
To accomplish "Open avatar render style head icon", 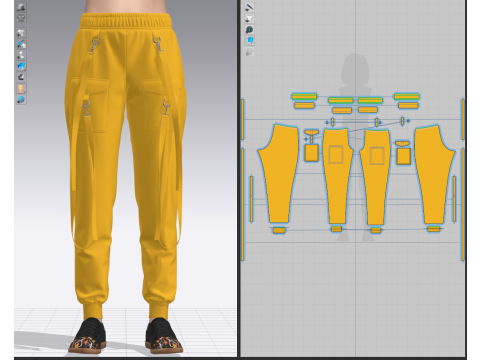I will 21,88.
